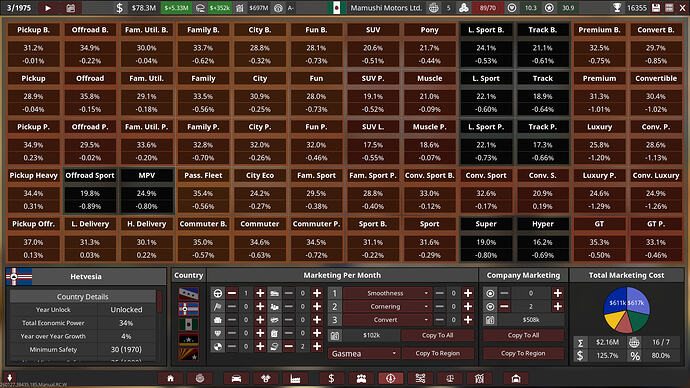Click the shield icon beside the 10.3 value
Screen dimensions: 690x388
512,8
